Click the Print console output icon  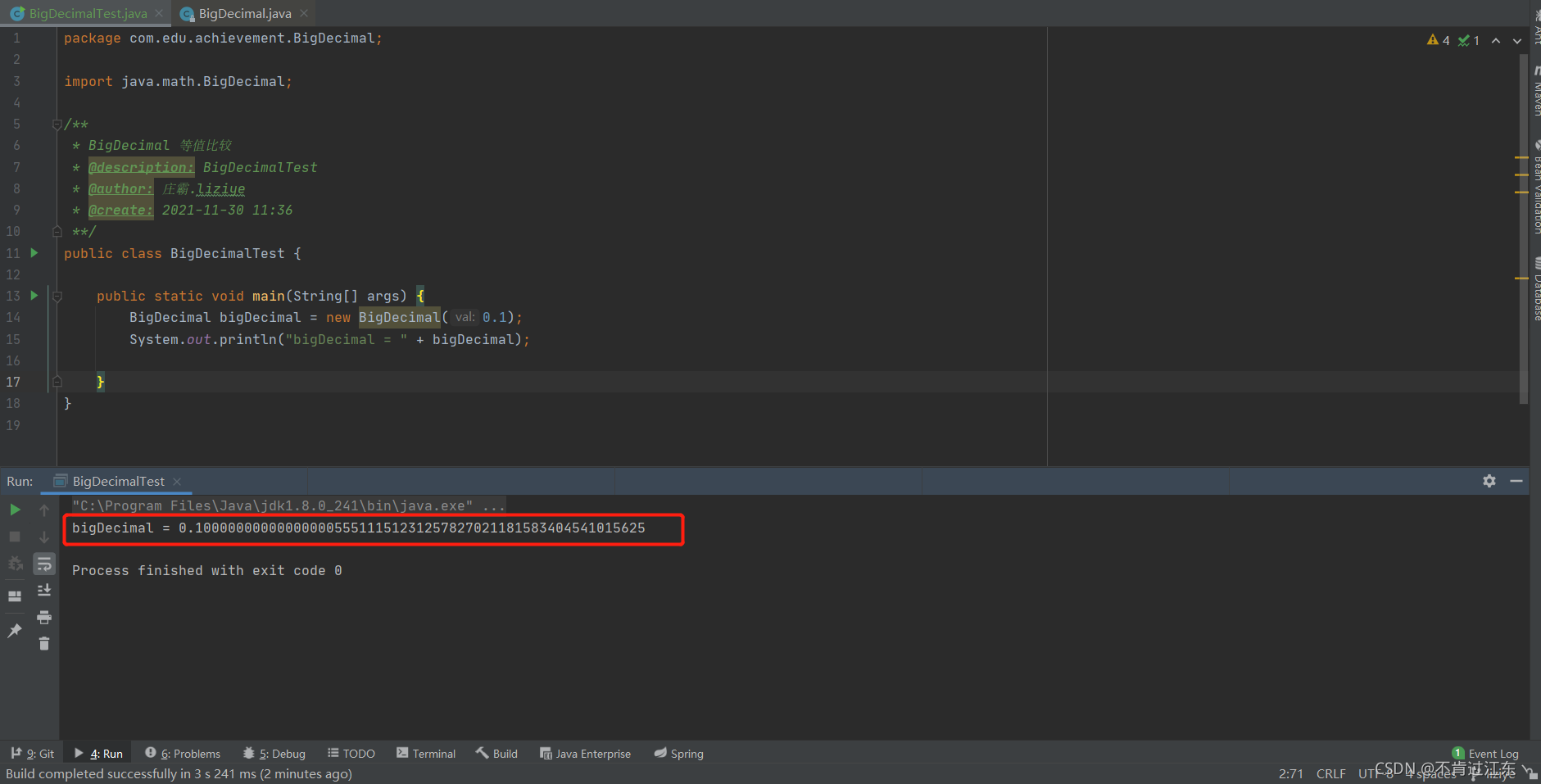[44, 617]
